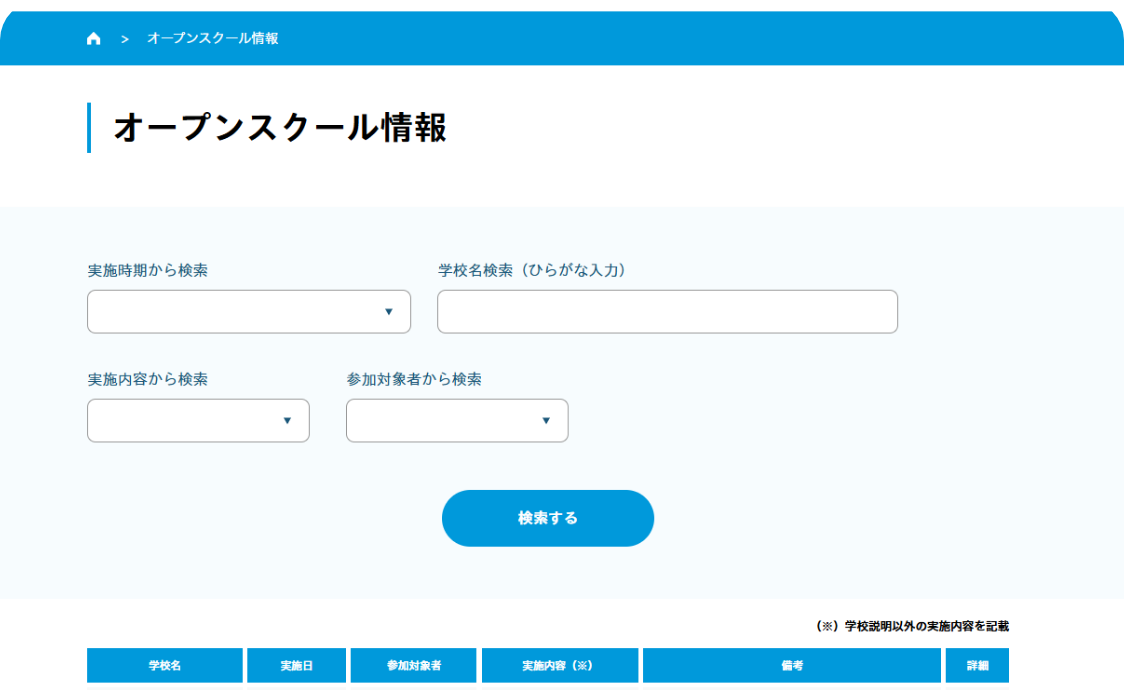Viewport: 1124px width, 690px height.
Task: Click the page heading オープンスクール情報
Action: click(x=283, y=125)
